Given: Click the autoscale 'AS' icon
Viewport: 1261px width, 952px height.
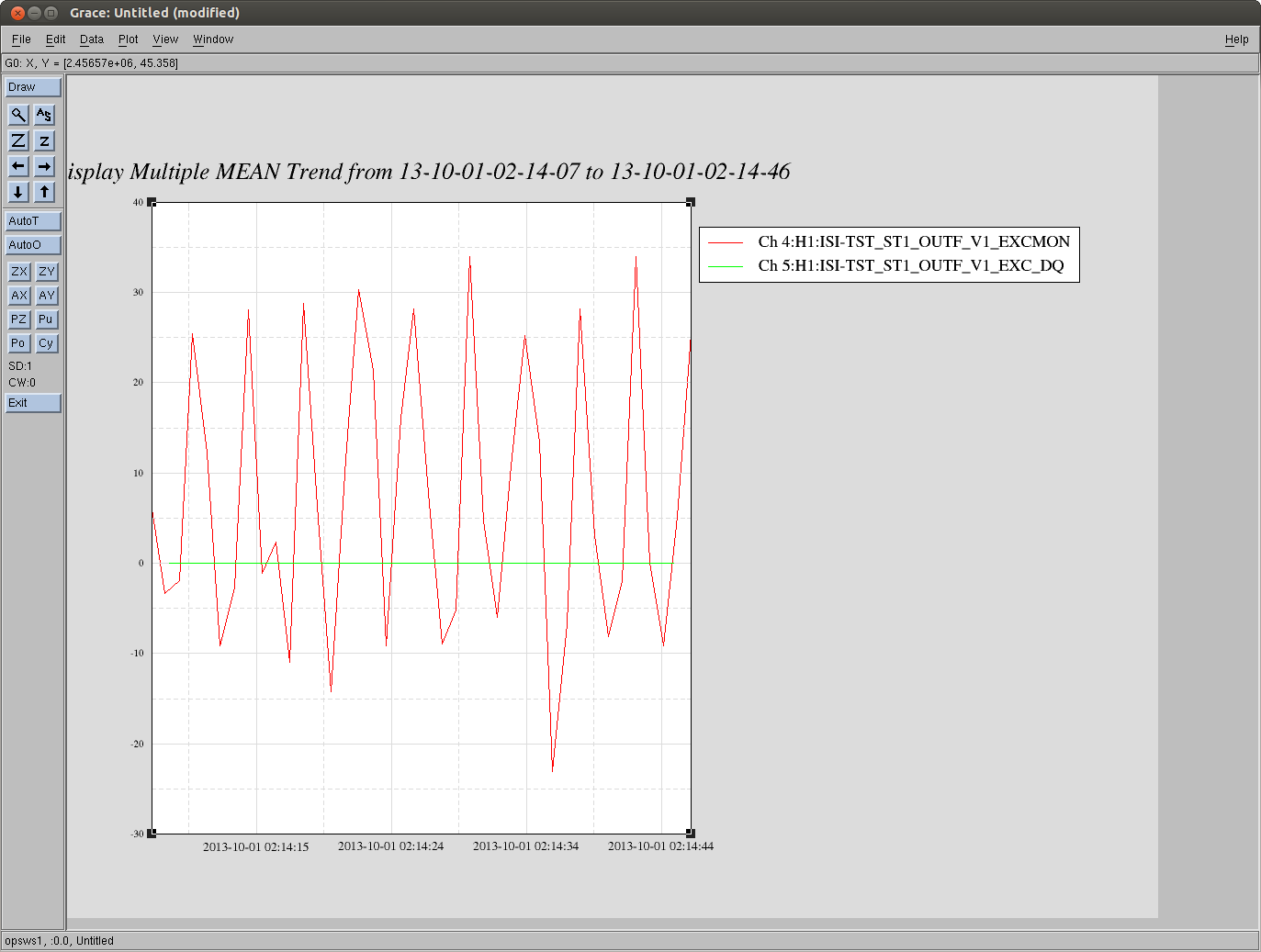Looking at the screenshot, I should (x=44, y=115).
